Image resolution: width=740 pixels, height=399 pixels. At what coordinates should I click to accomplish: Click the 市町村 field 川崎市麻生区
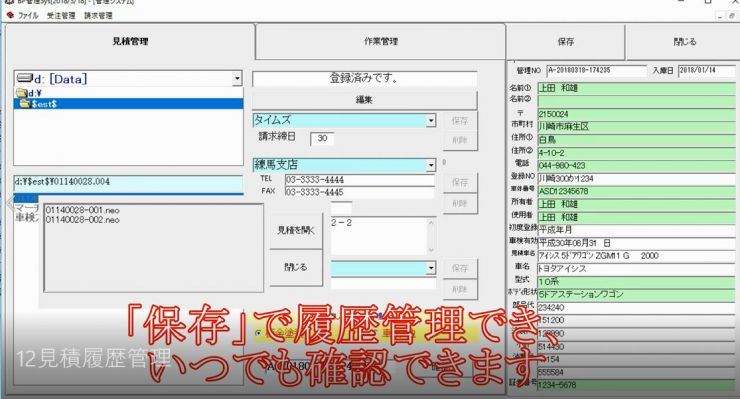(x=636, y=127)
